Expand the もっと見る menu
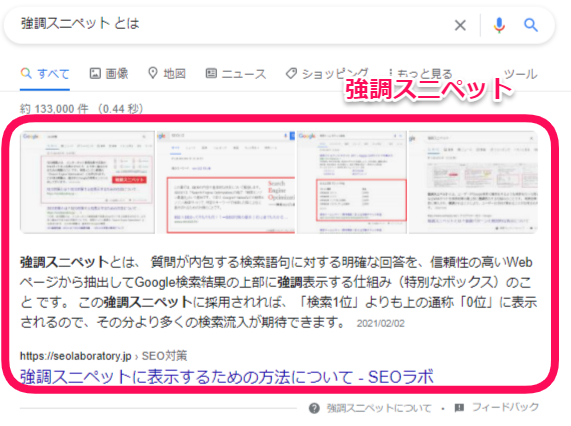The image size is (571, 426). point(420,74)
